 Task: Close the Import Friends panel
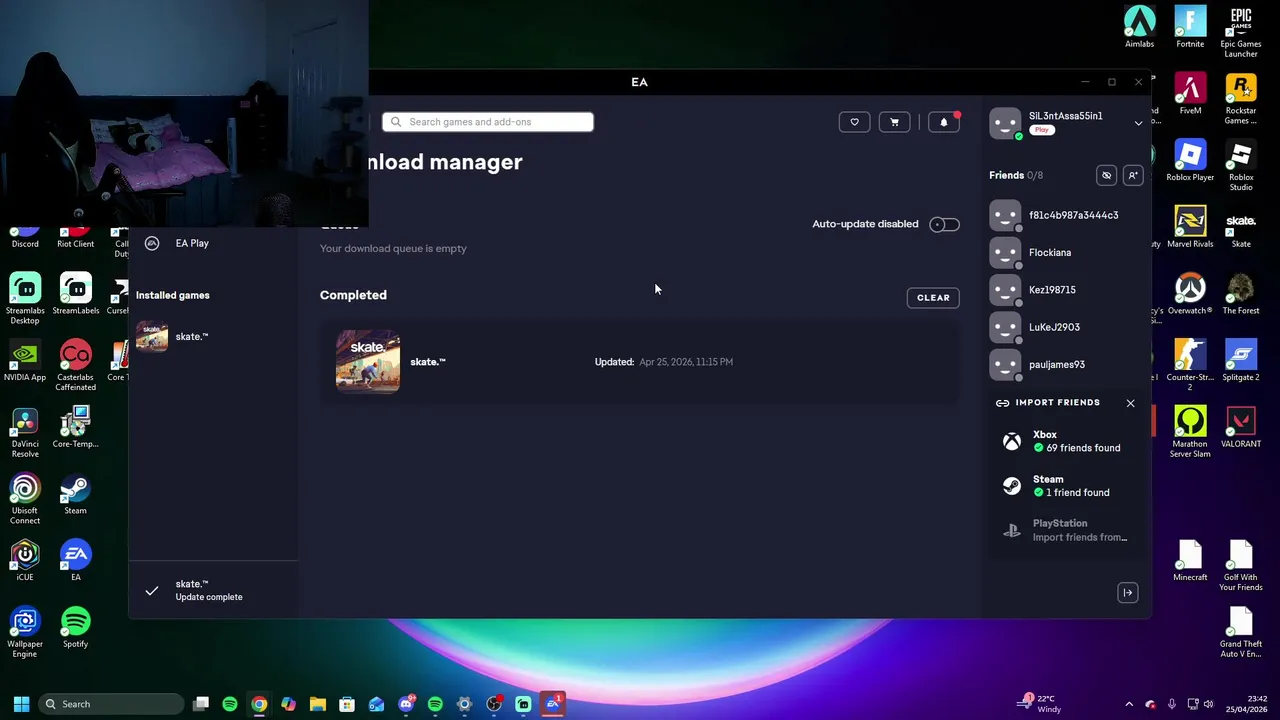[x=1130, y=403]
